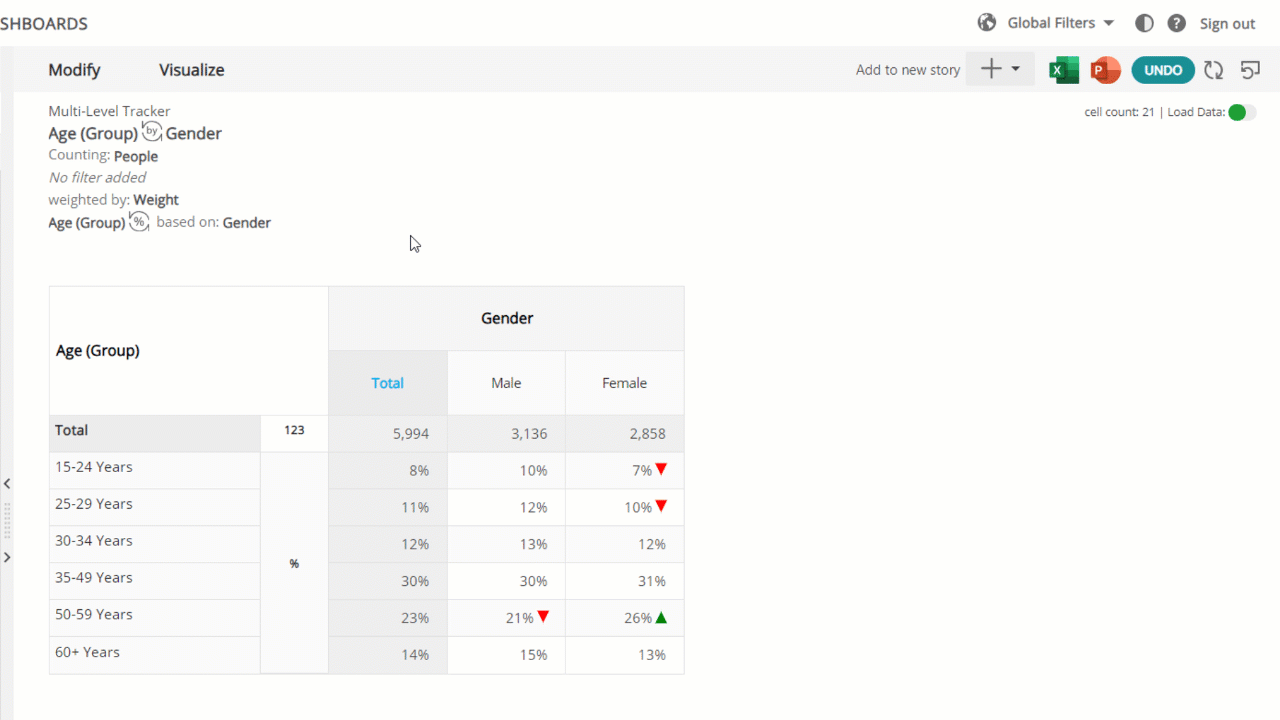The width and height of the screenshot is (1280, 720).
Task: Click the 14% cell for 60+ Years Total
Action: tap(388, 655)
